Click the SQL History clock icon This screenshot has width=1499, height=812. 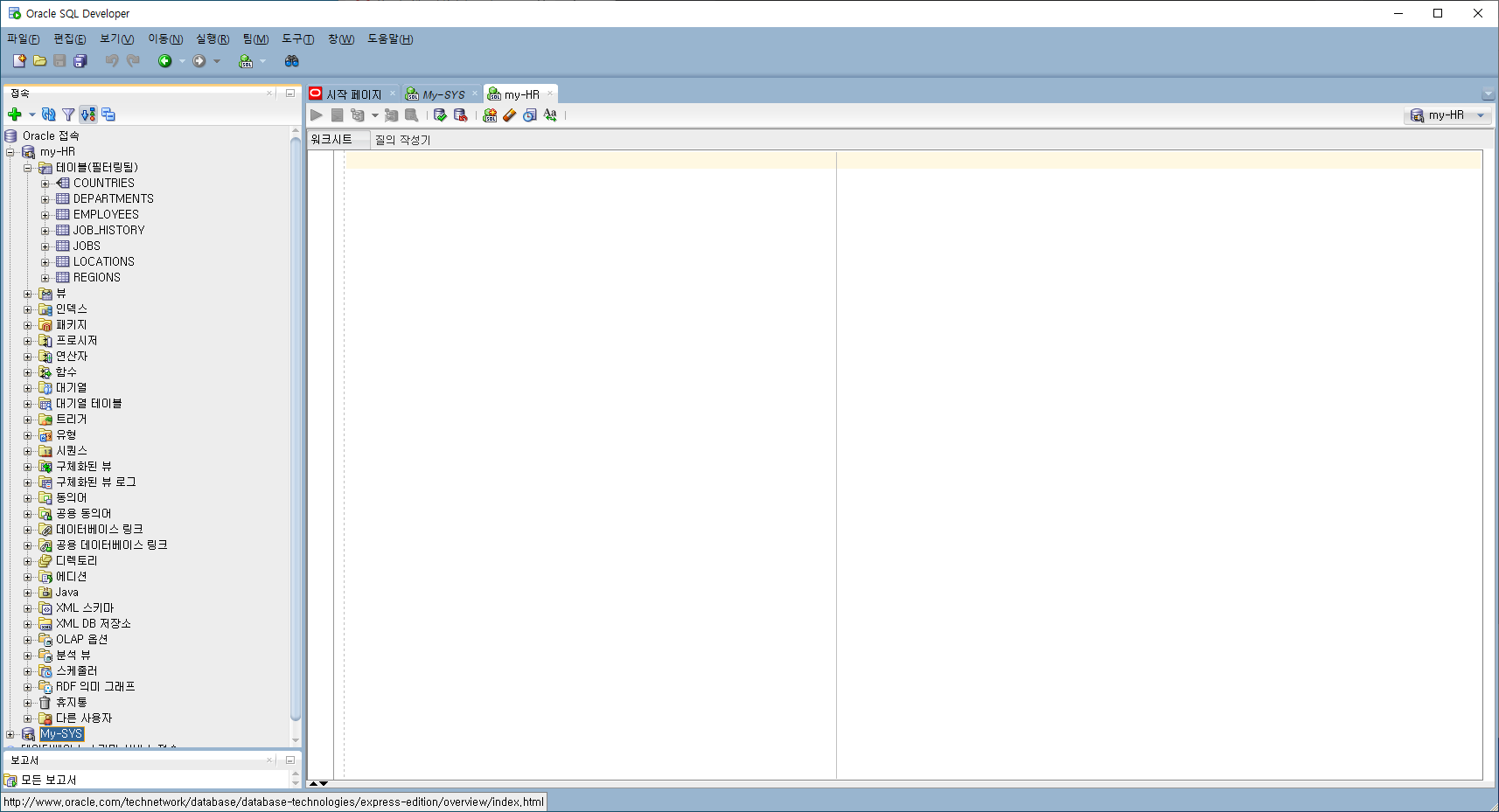click(530, 115)
